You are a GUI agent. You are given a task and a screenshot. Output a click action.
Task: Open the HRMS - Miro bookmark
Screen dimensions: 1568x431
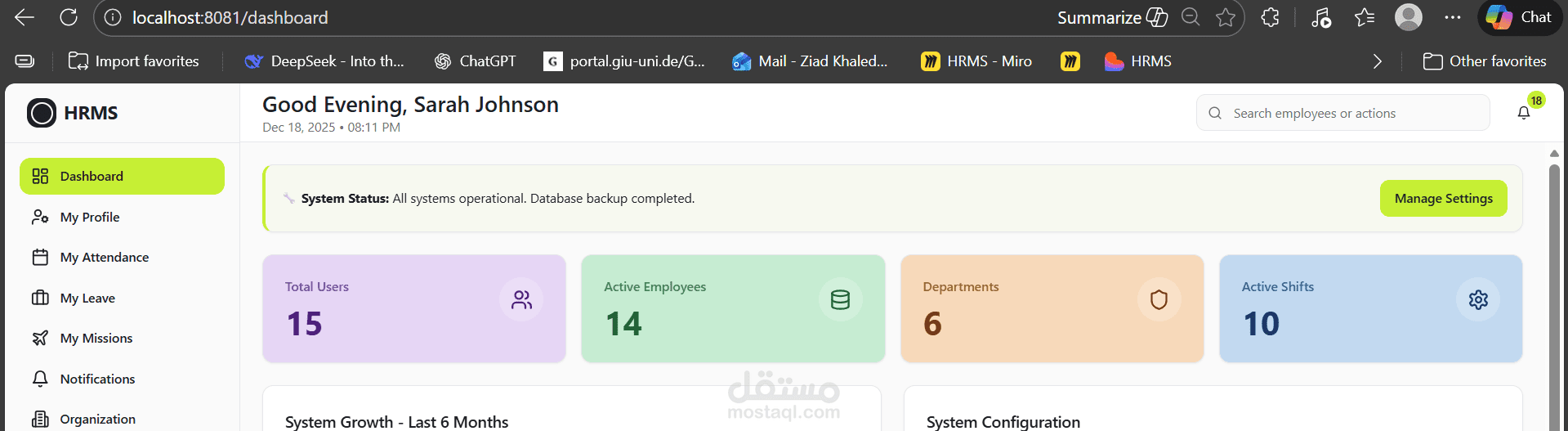click(x=976, y=61)
